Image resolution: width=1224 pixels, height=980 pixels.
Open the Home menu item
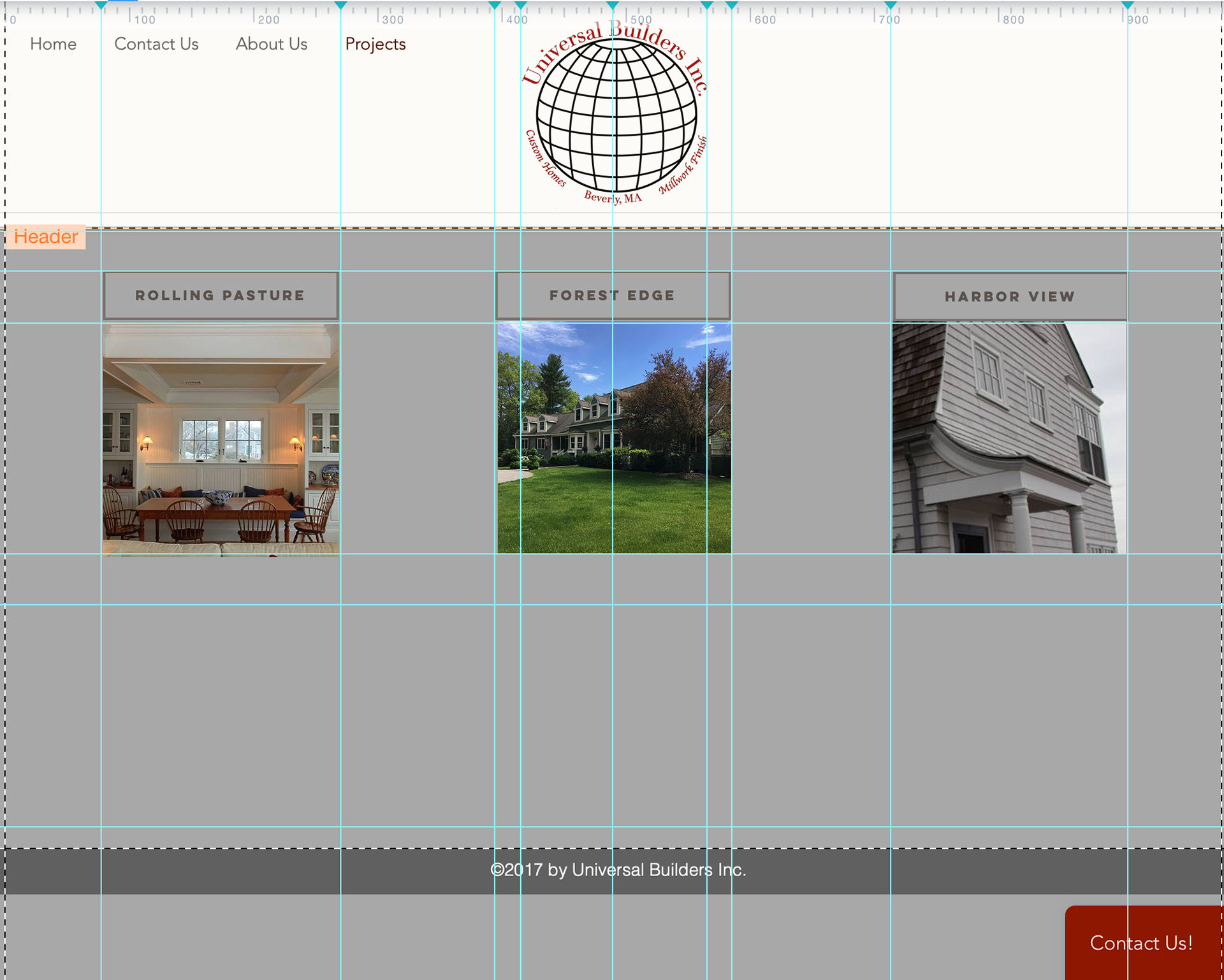pos(54,44)
